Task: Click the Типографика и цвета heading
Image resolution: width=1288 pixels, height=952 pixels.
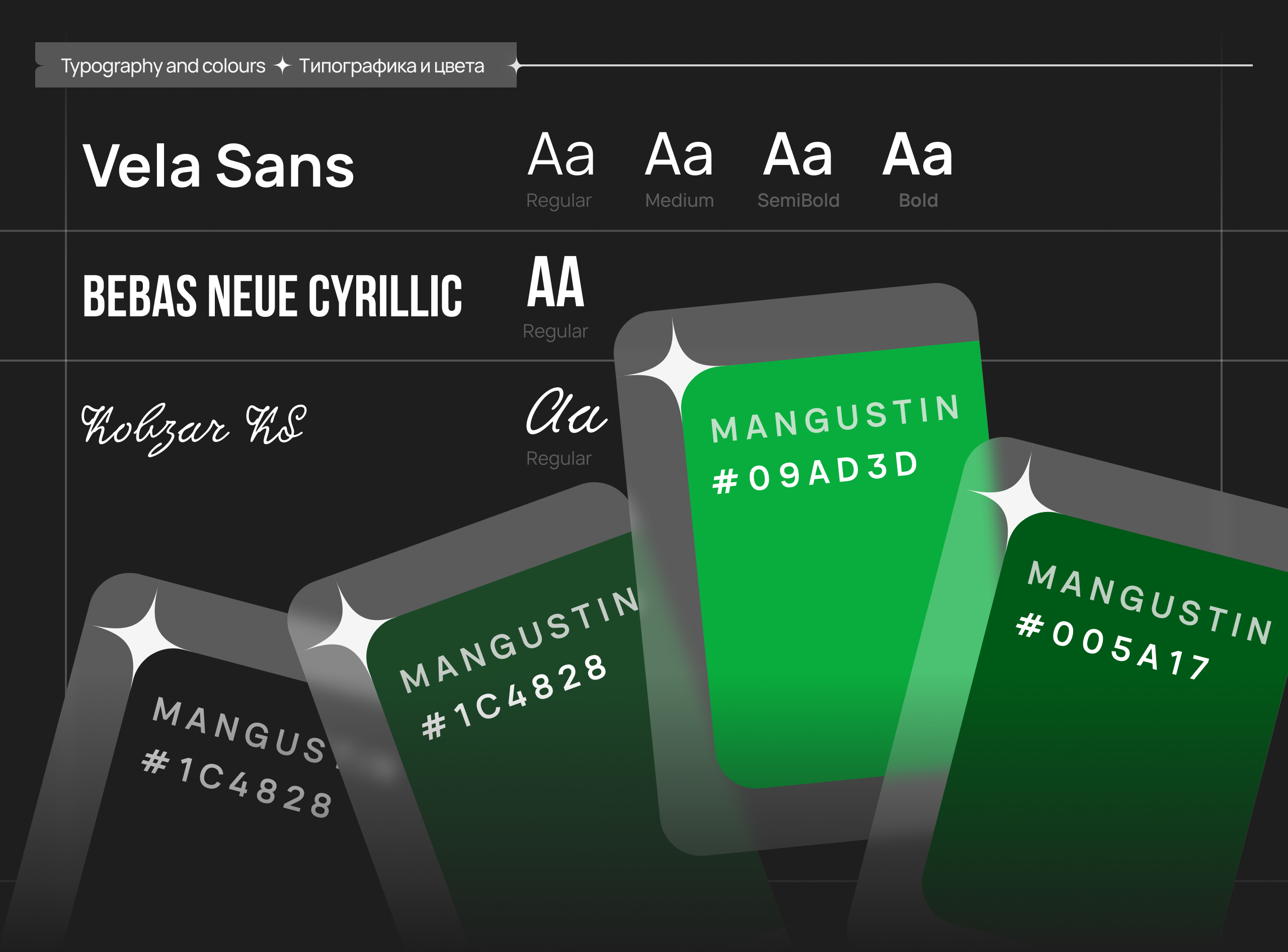Action: click(391, 66)
